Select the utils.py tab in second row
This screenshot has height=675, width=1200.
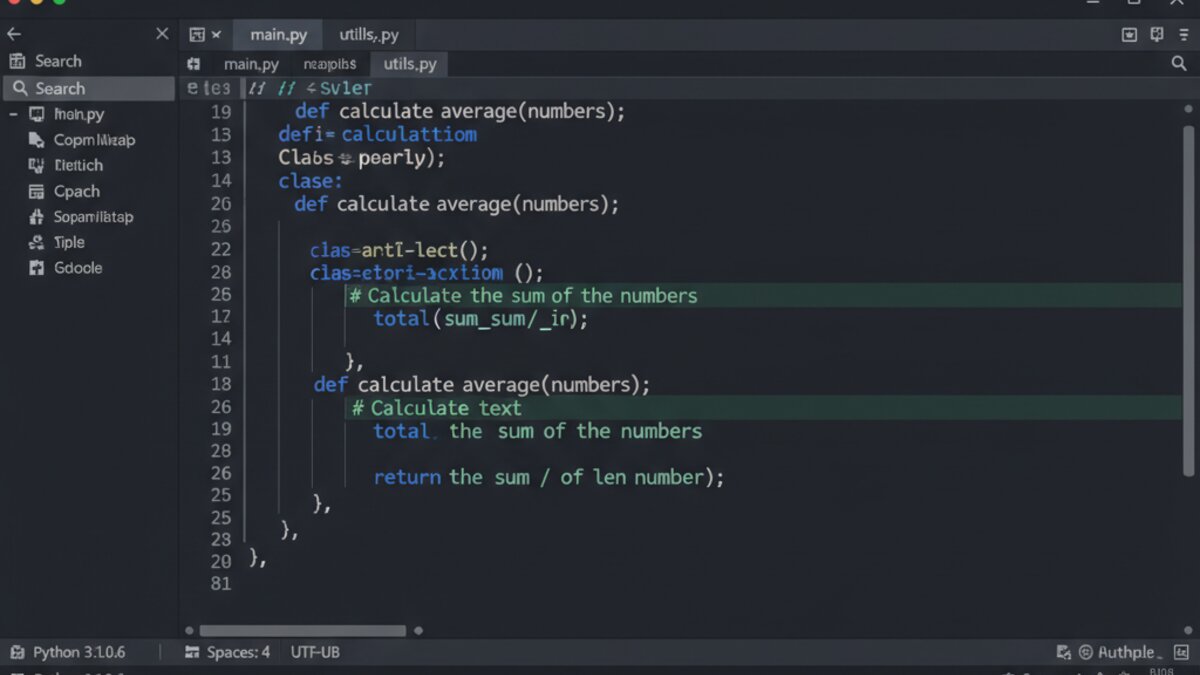(x=410, y=64)
